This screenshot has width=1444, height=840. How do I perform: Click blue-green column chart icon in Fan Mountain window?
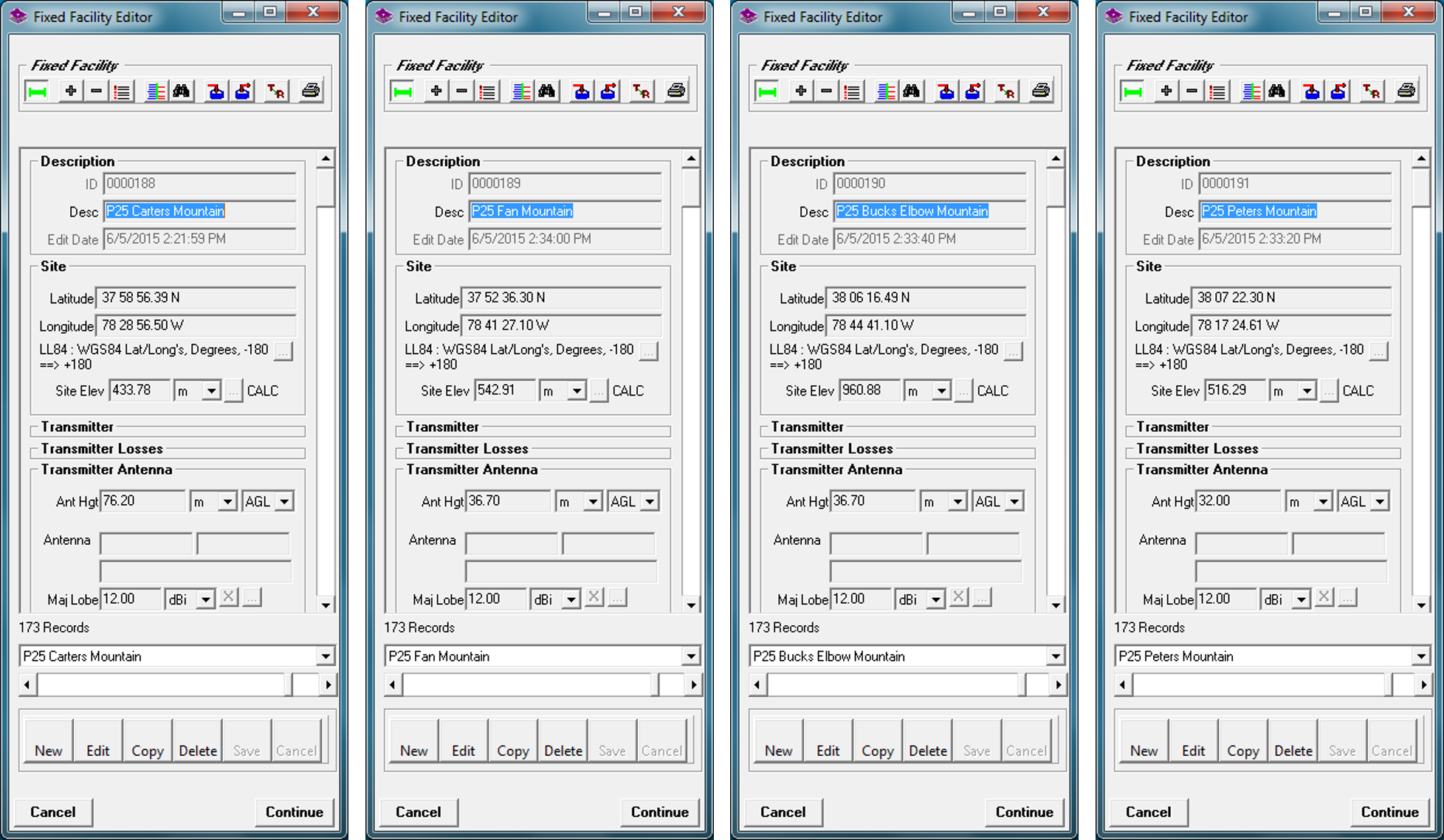(521, 92)
